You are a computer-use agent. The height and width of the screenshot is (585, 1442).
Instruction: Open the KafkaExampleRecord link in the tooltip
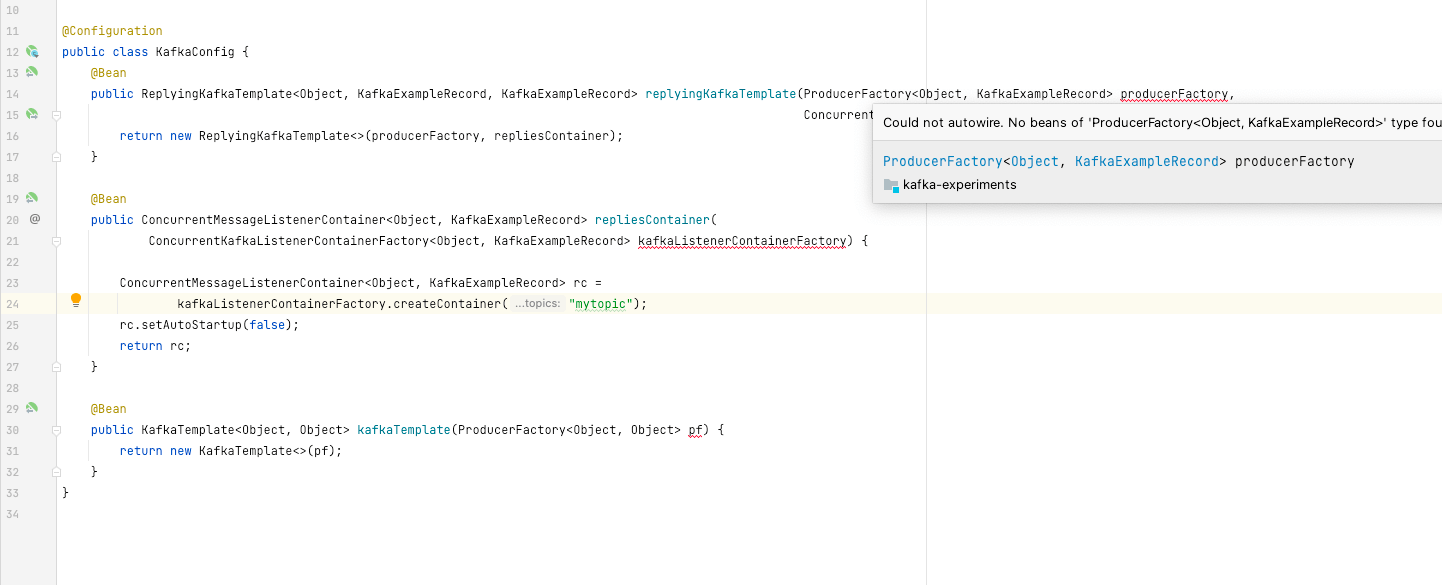point(1148,160)
